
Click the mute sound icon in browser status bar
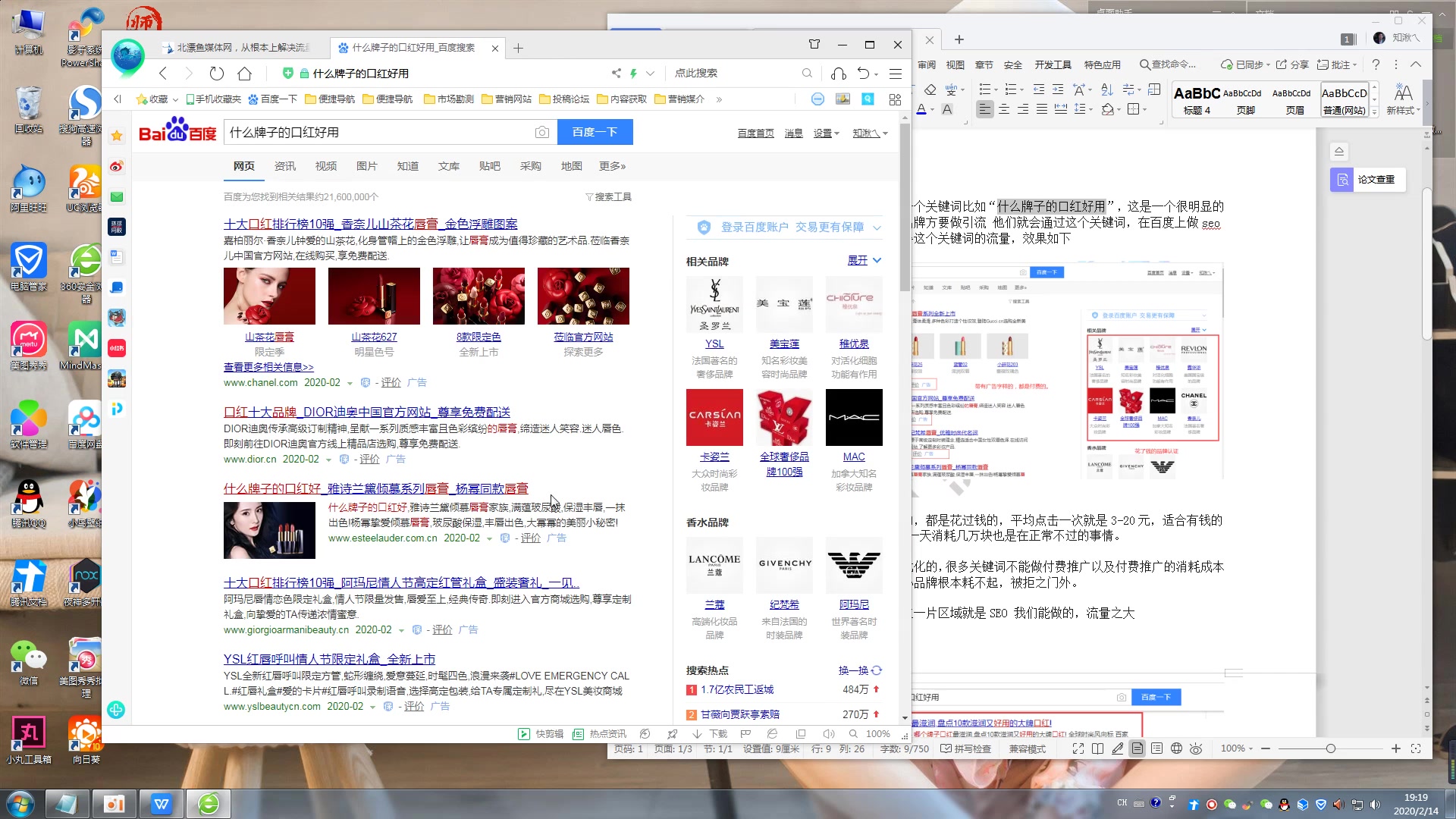point(828,734)
